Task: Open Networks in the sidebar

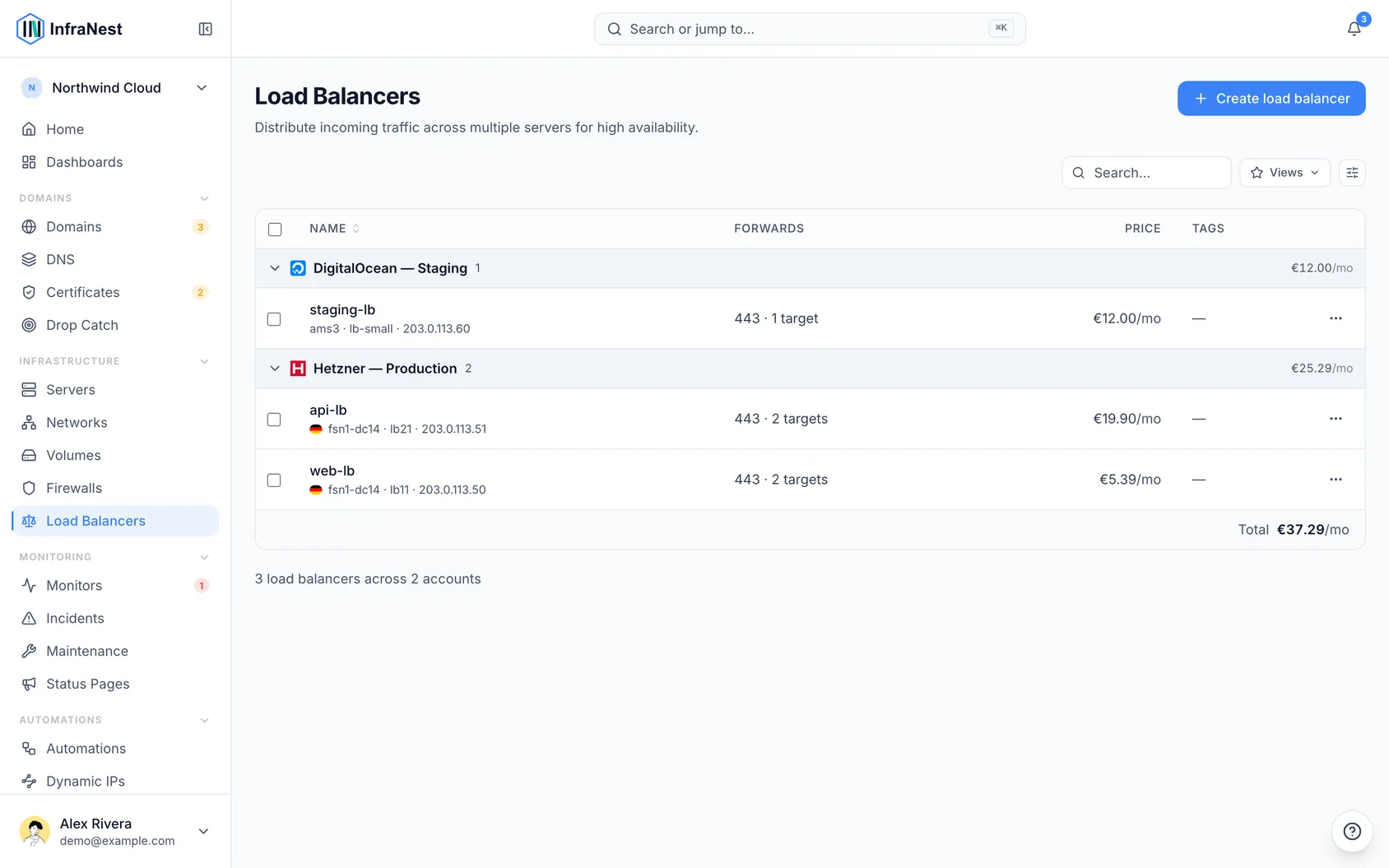Action: (115, 423)
